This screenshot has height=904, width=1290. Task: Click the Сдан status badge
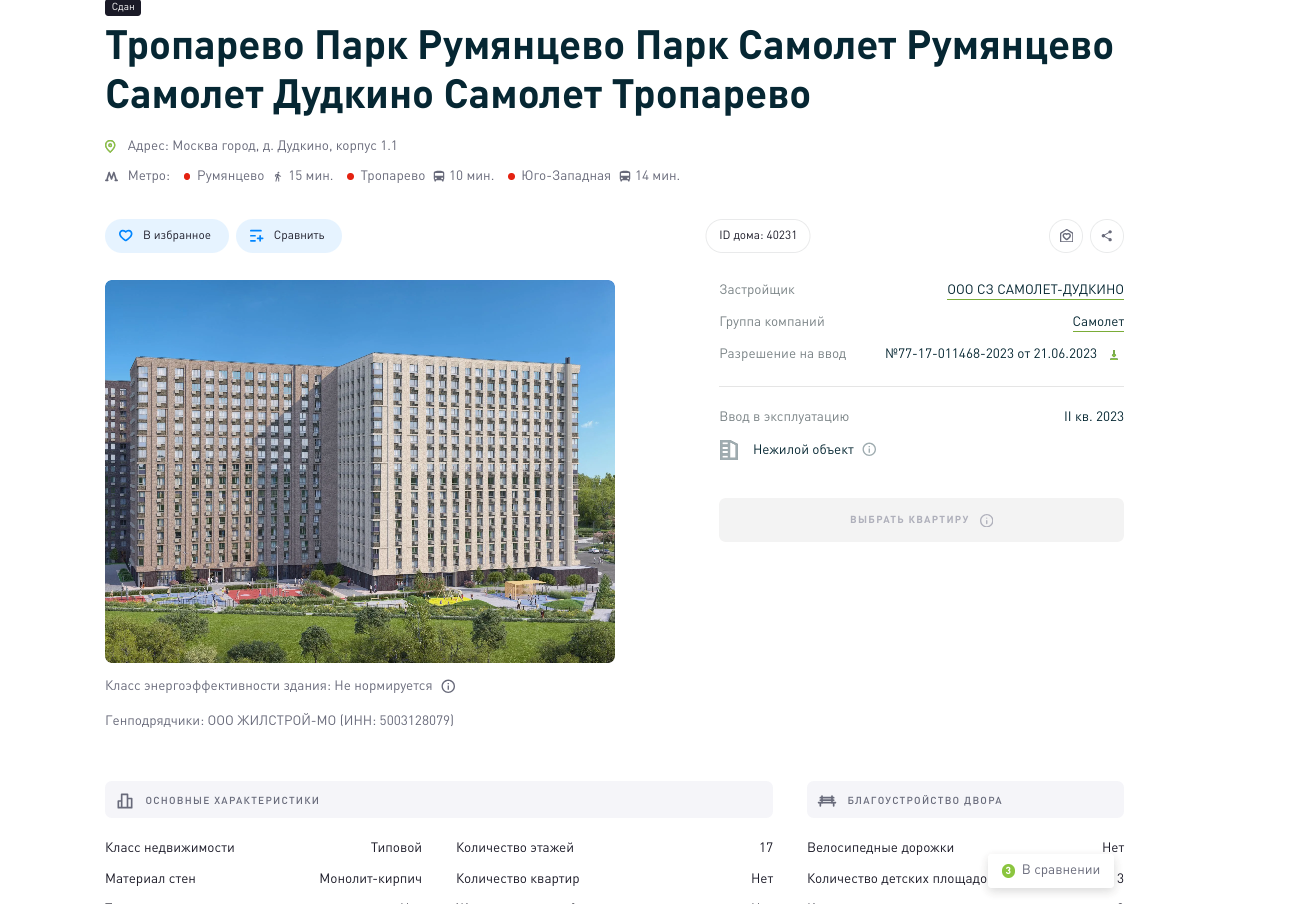point(123,7)
